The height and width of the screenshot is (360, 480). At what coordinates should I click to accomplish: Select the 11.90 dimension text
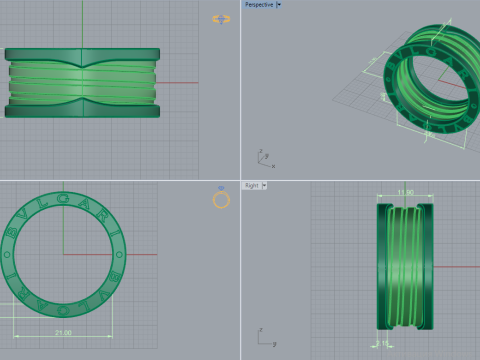(405, 192)
